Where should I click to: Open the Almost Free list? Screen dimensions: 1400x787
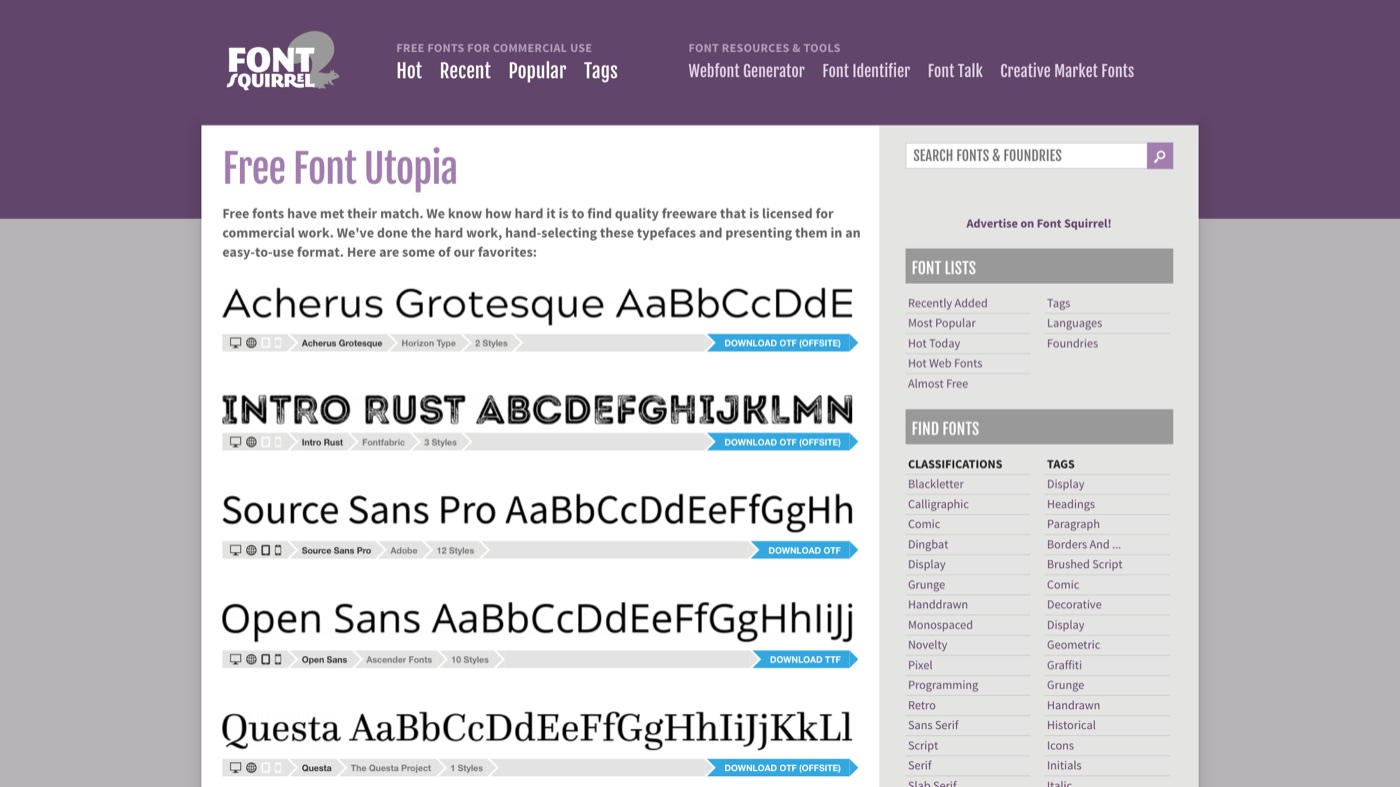pyautogui.click(x=937, y=383)
